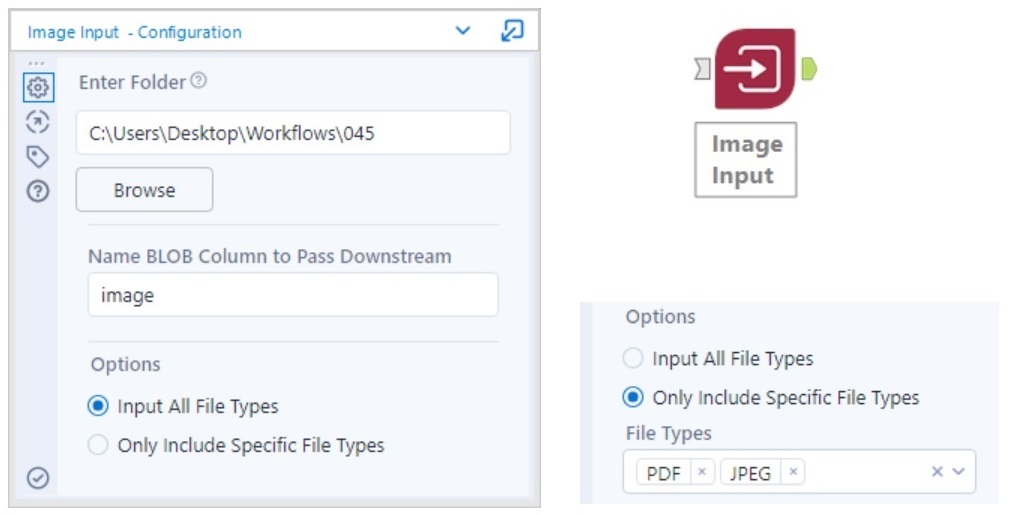
Task: Open the Navigation target icon in the sidebar
Action: click(x=38, y=121)
